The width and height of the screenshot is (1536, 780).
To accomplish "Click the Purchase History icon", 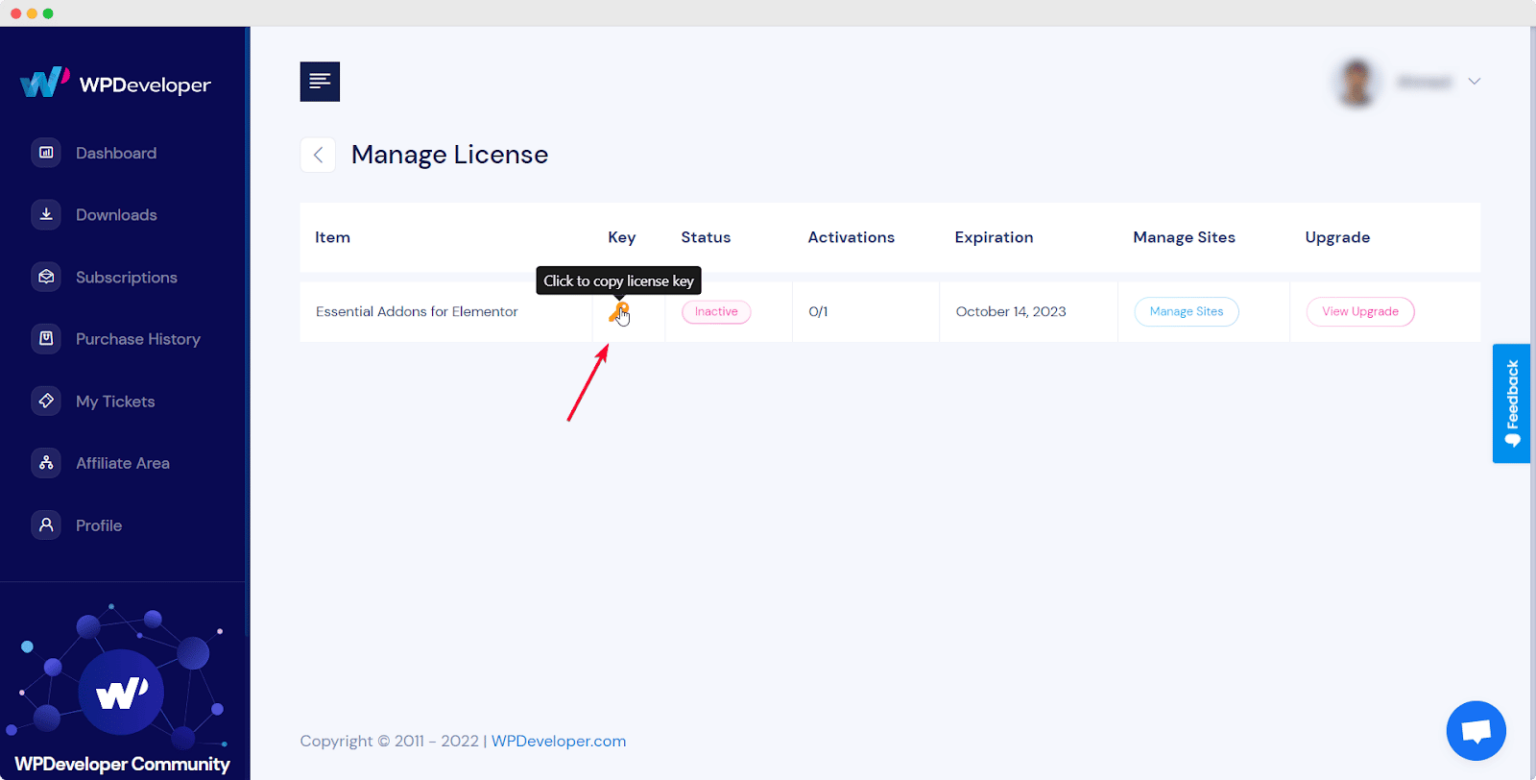I will (x=46, y=339).
